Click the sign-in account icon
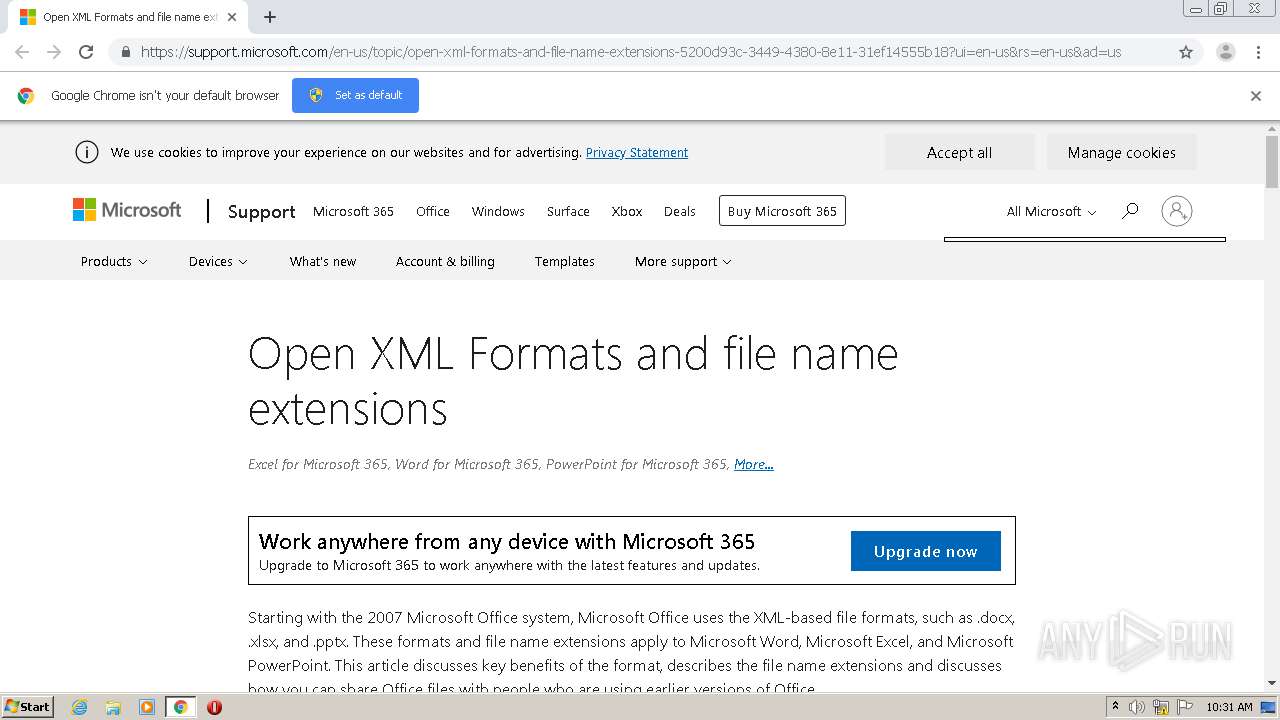The image size is (1280, 720). 1177,211
